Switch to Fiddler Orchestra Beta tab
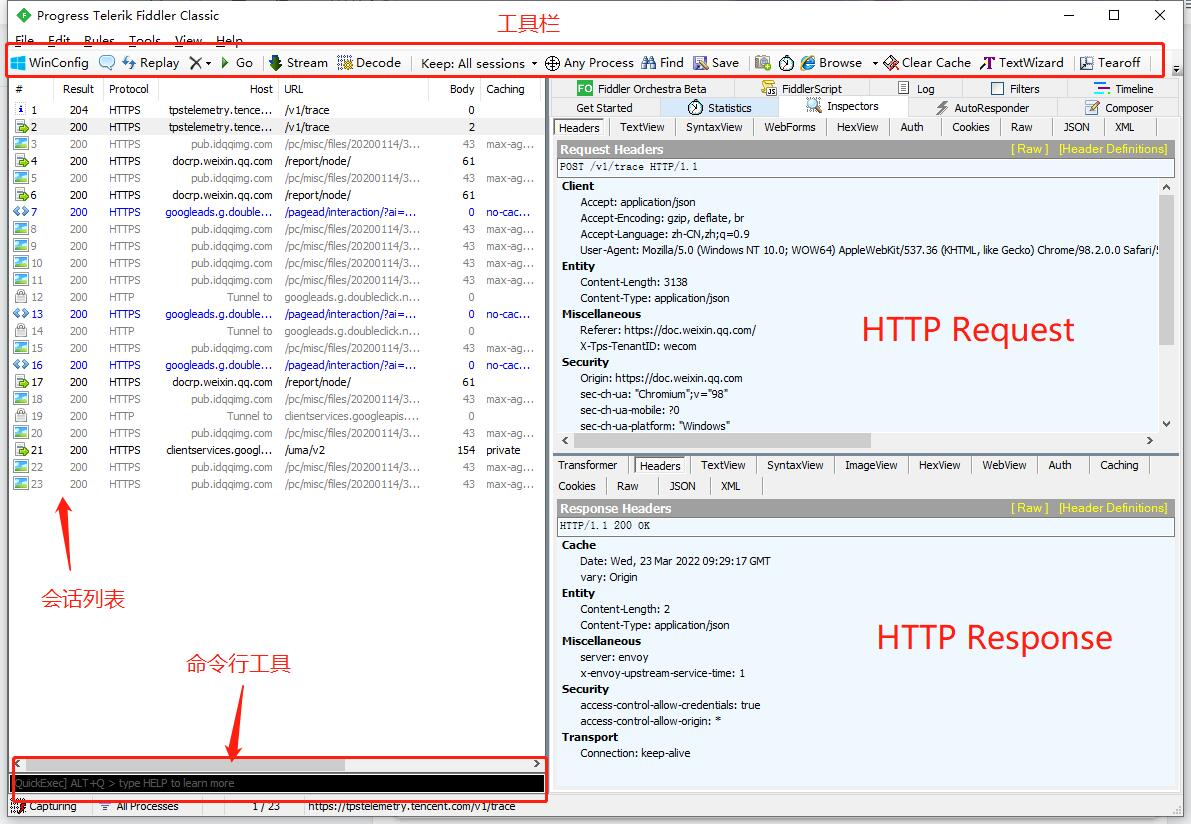The image size is (1191, 824). click(642, 89)
